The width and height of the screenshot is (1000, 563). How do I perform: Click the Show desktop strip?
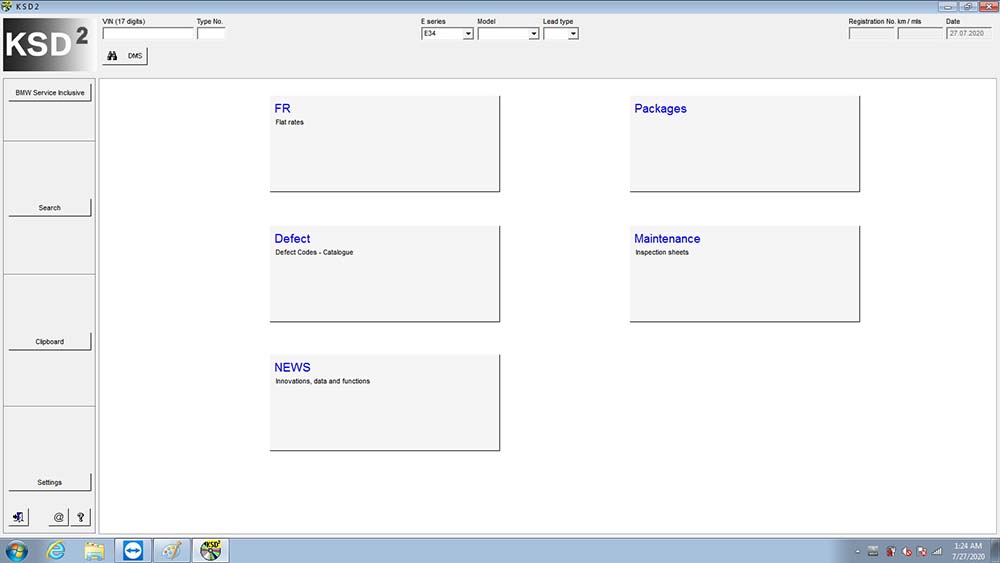click(996, 550)
